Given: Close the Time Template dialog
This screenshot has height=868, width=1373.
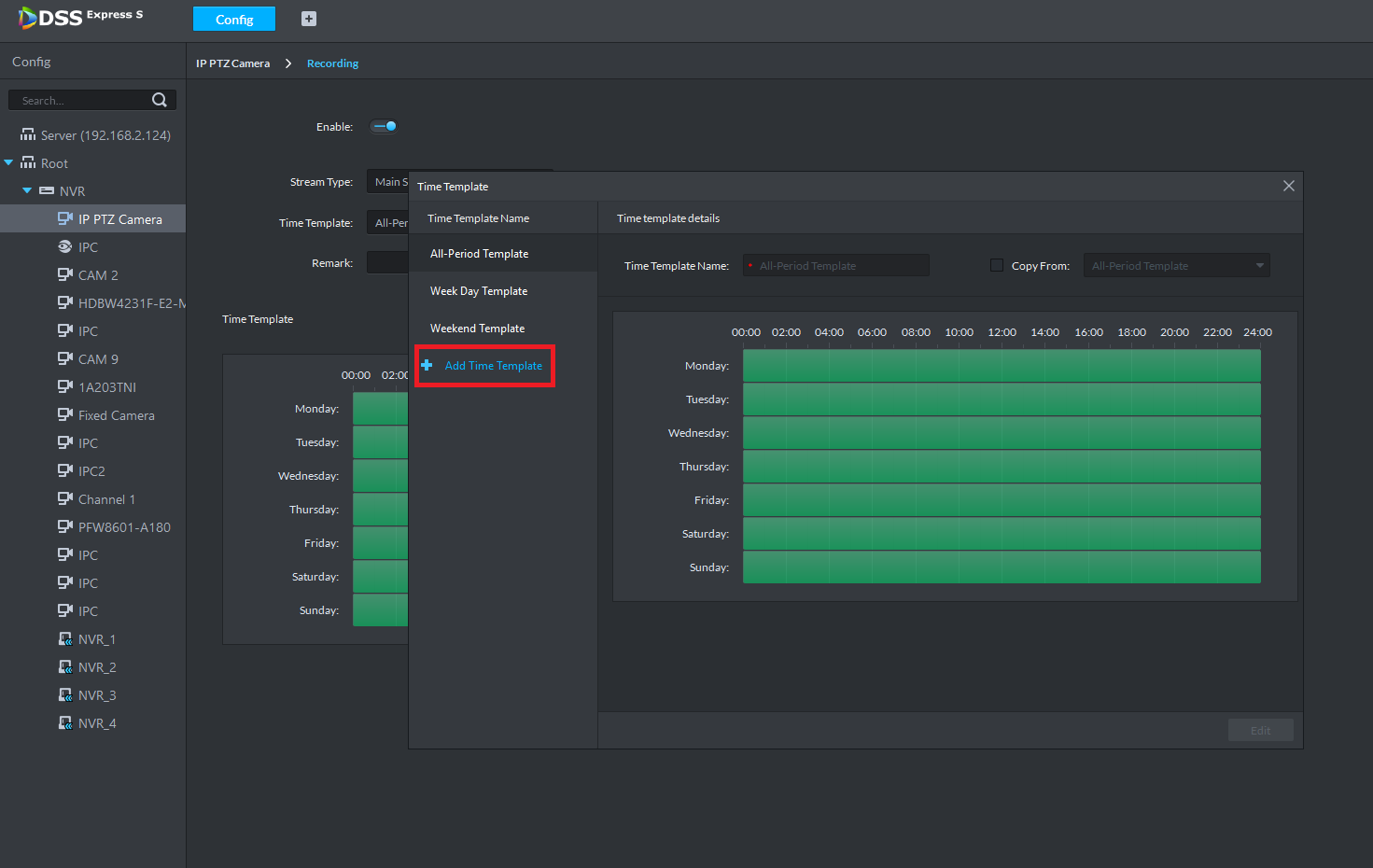Looking at the screenshot, I should 1289,186.
